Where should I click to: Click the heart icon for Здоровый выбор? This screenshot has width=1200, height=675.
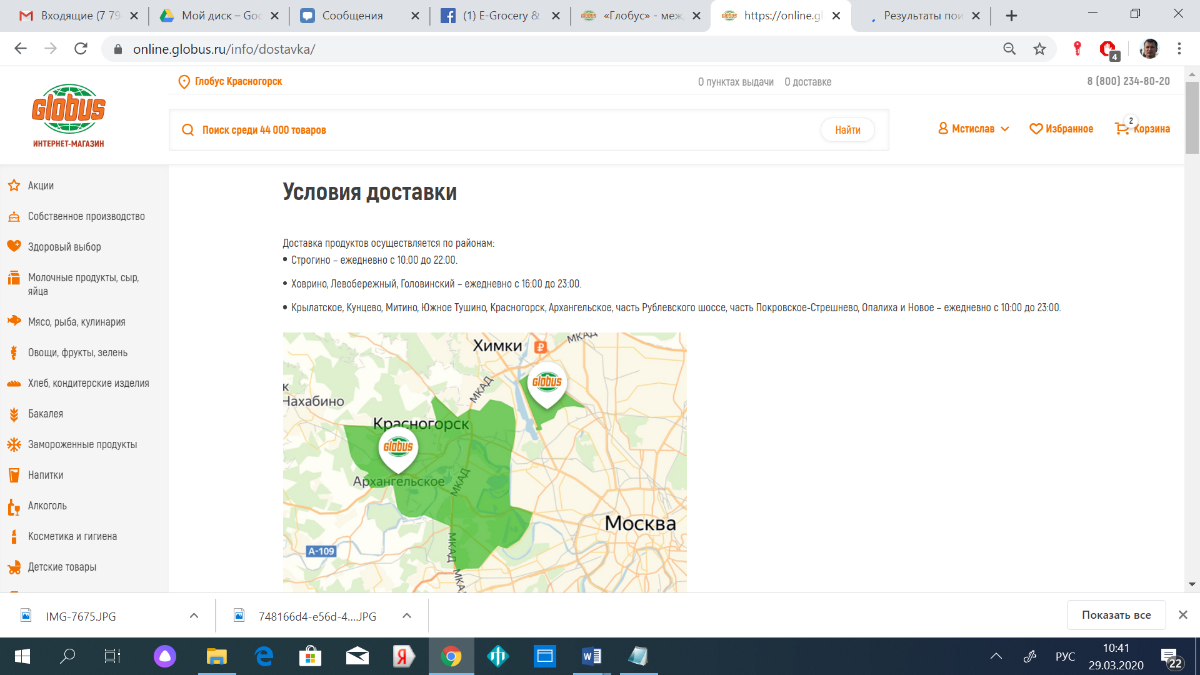coord(14,246)
